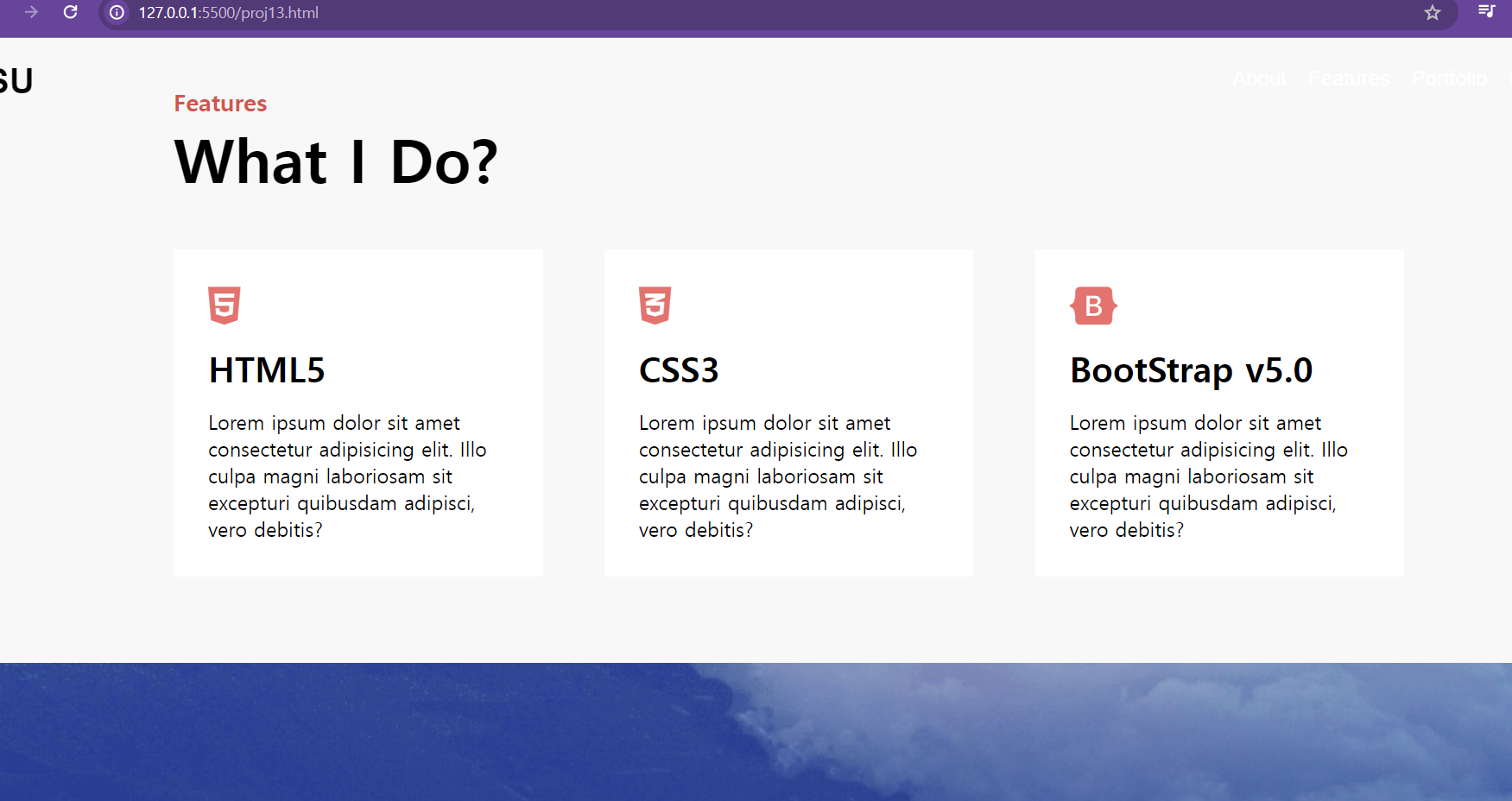The image size is (1512, 801).
Task: Open the About nav link
Action: click(1260, 79)
